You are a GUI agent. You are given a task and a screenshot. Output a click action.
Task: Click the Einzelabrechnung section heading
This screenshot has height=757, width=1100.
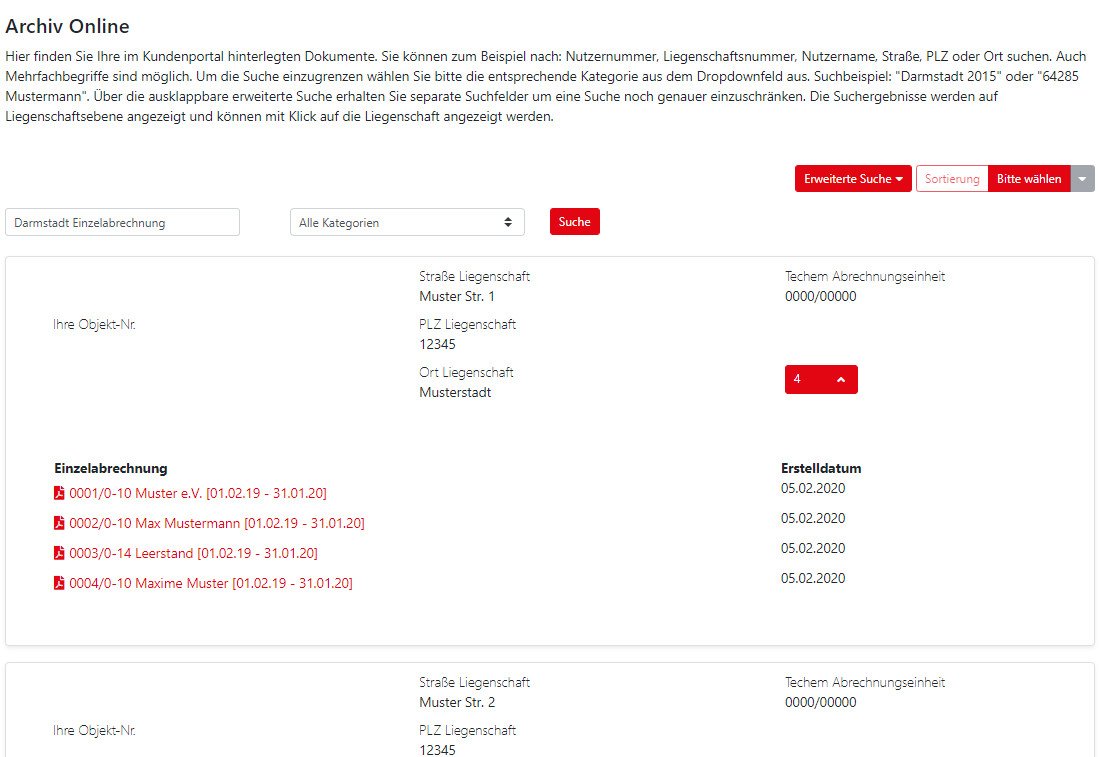coord(110,468)
